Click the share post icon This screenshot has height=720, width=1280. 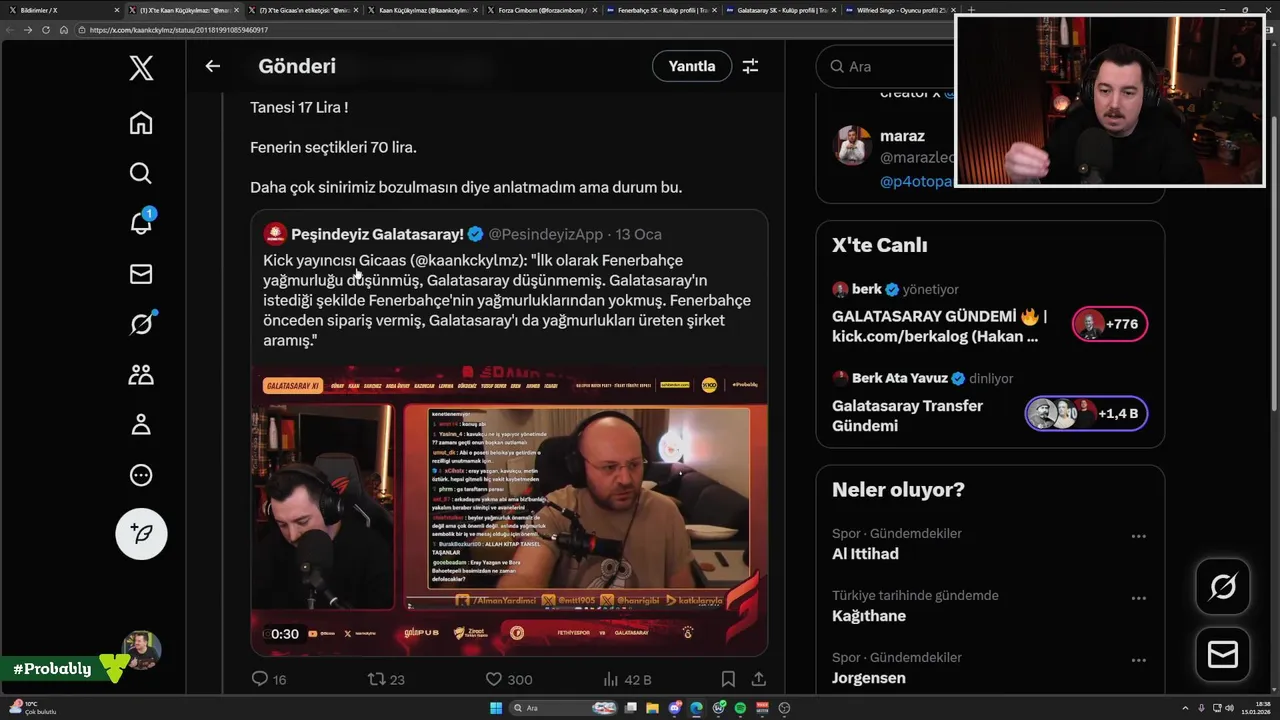point(759,679)
